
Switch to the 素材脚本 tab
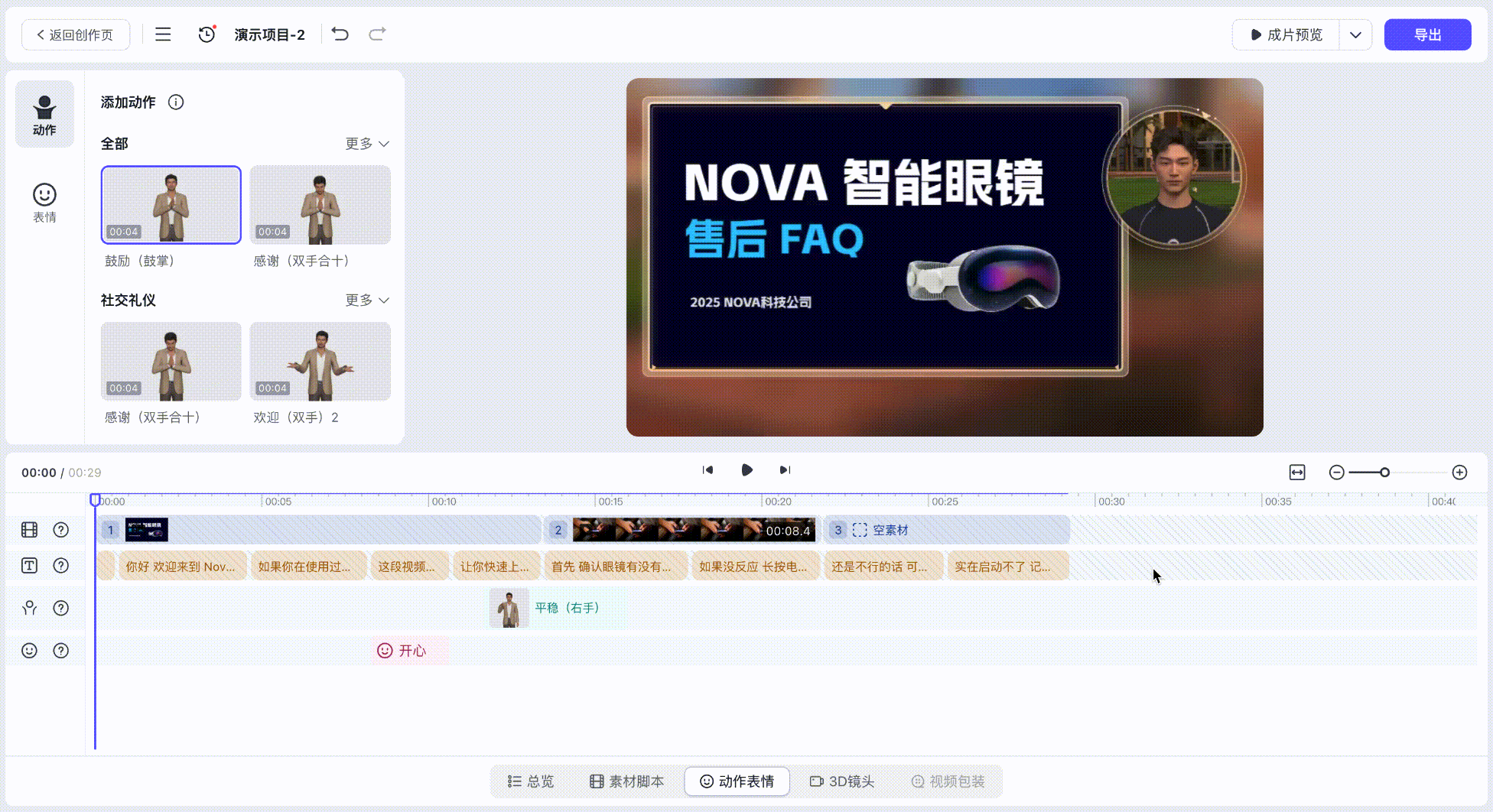click(x=626, y=781)
